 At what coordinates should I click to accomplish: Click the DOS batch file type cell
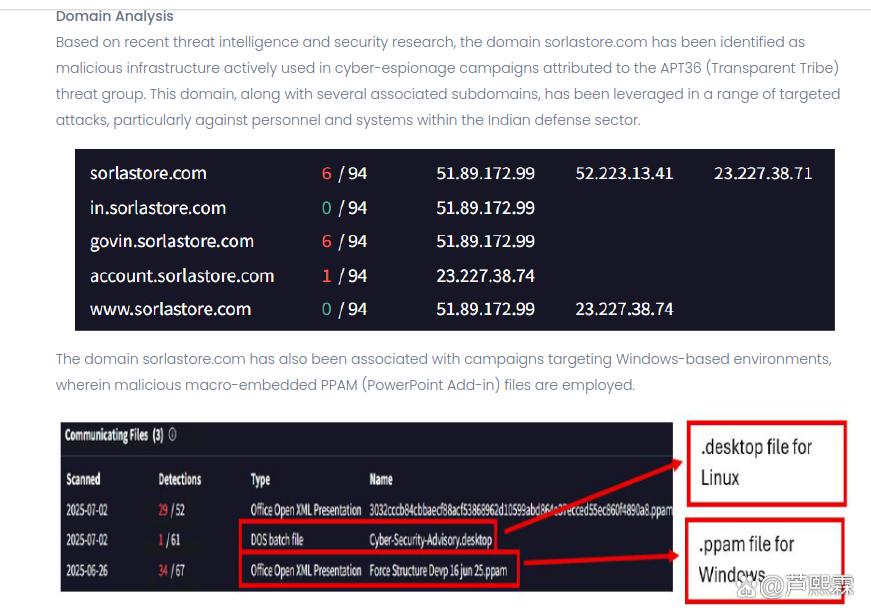coord(277,539)
